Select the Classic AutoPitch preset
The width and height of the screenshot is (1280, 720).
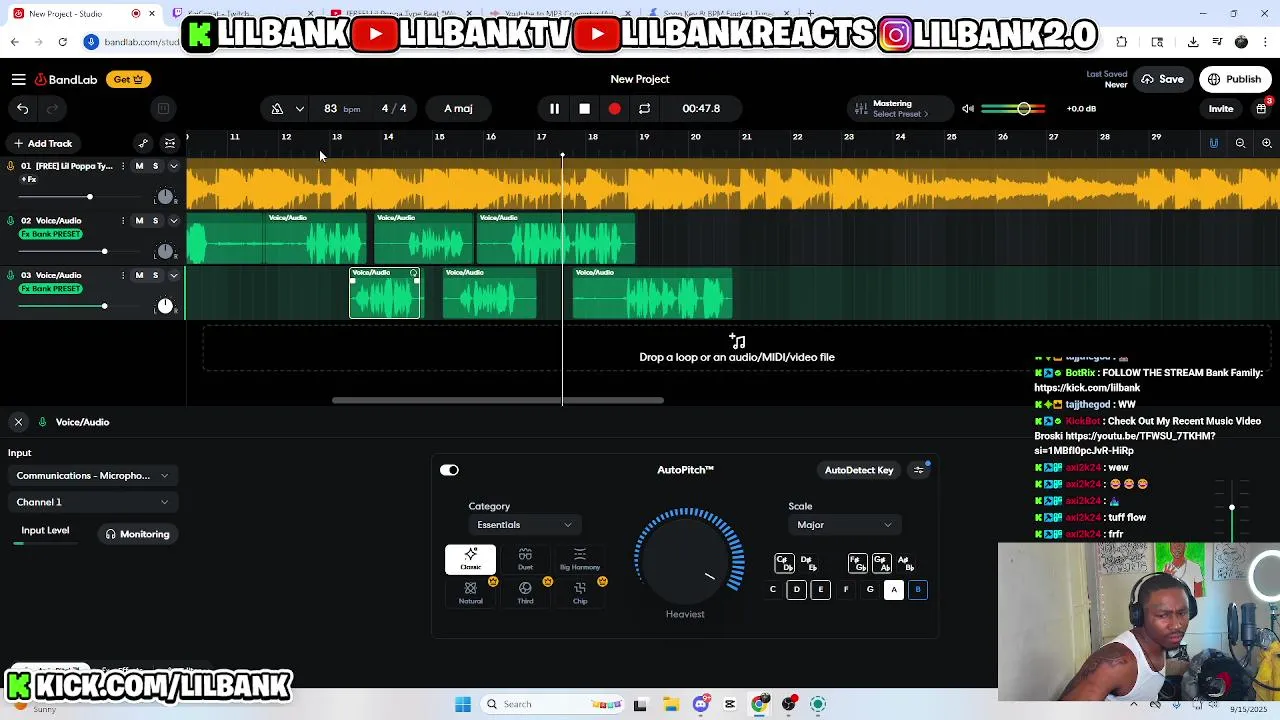tap(470, 560)
